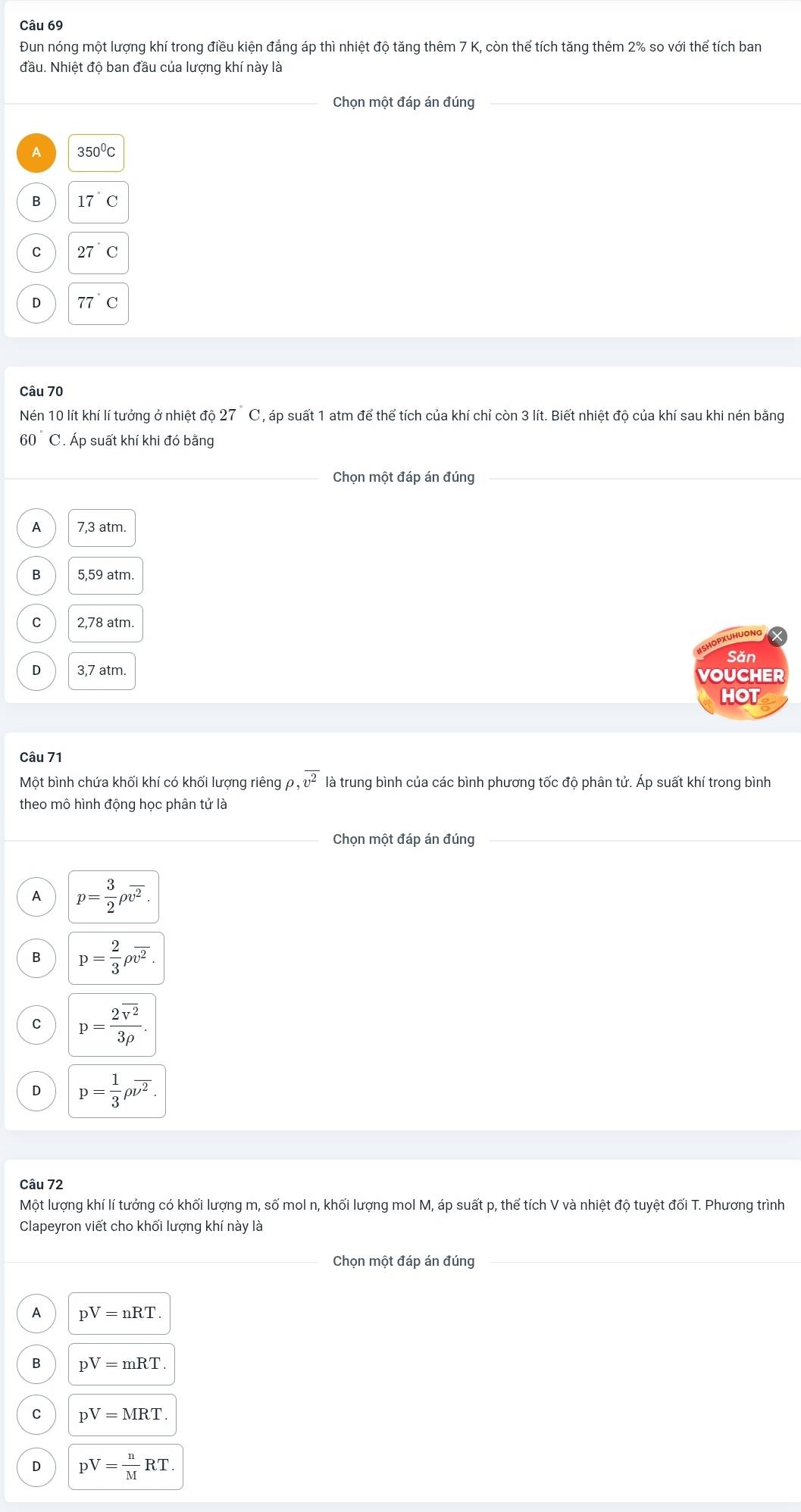Choose answer A pV = nRT
The width and height of the screenshot is (801, 1512).
click(36, 1313)
